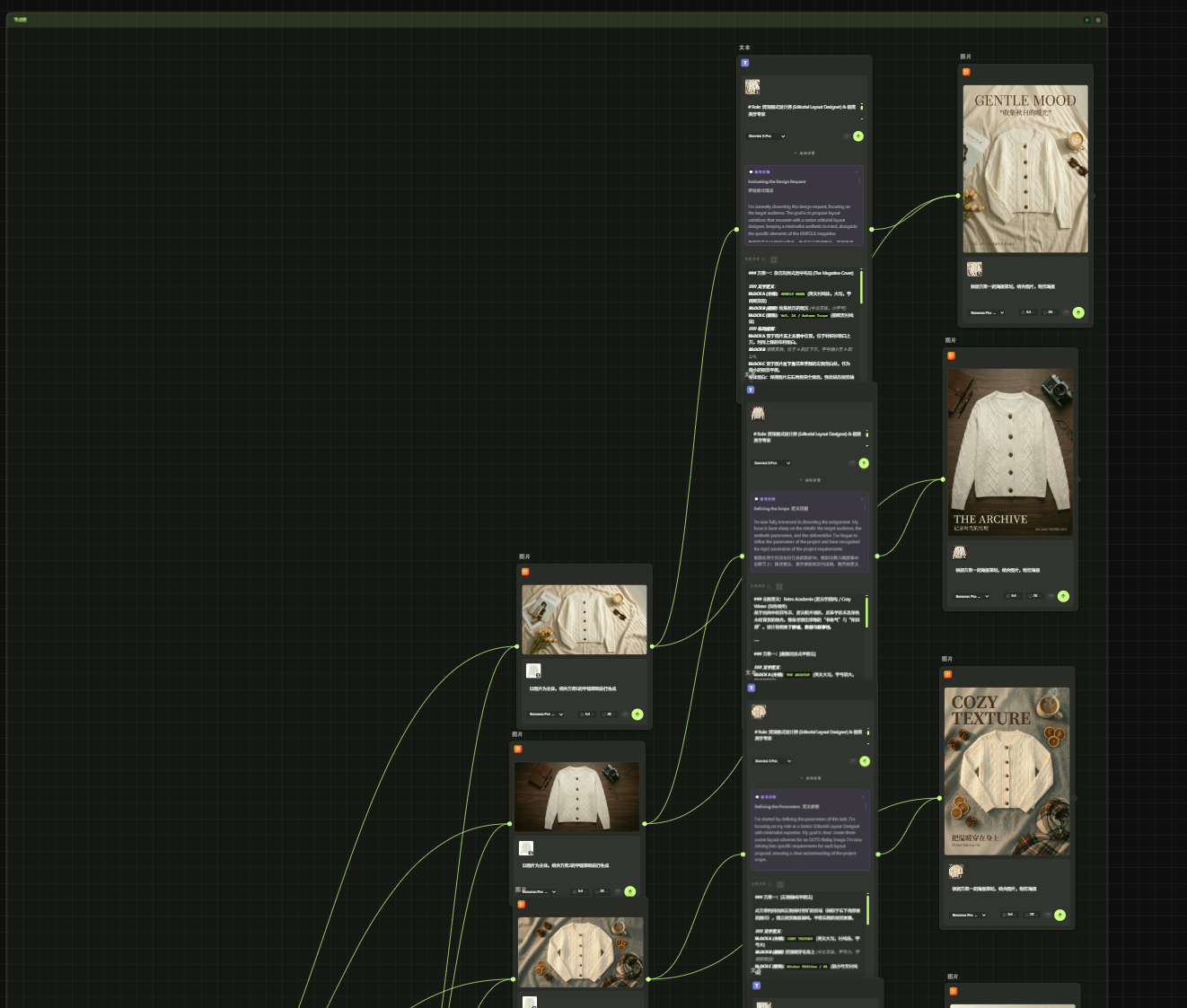Run the GENTLE MOOD image node
The width and height of the screenshot is (1187, 1008).
click(x=1078, y=312)
